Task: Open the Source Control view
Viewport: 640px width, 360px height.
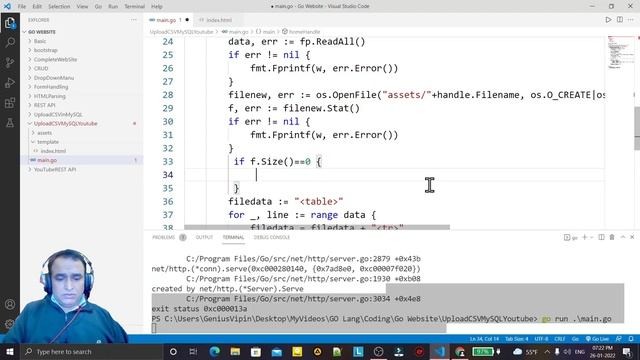Action: click(x=10, y=62)
